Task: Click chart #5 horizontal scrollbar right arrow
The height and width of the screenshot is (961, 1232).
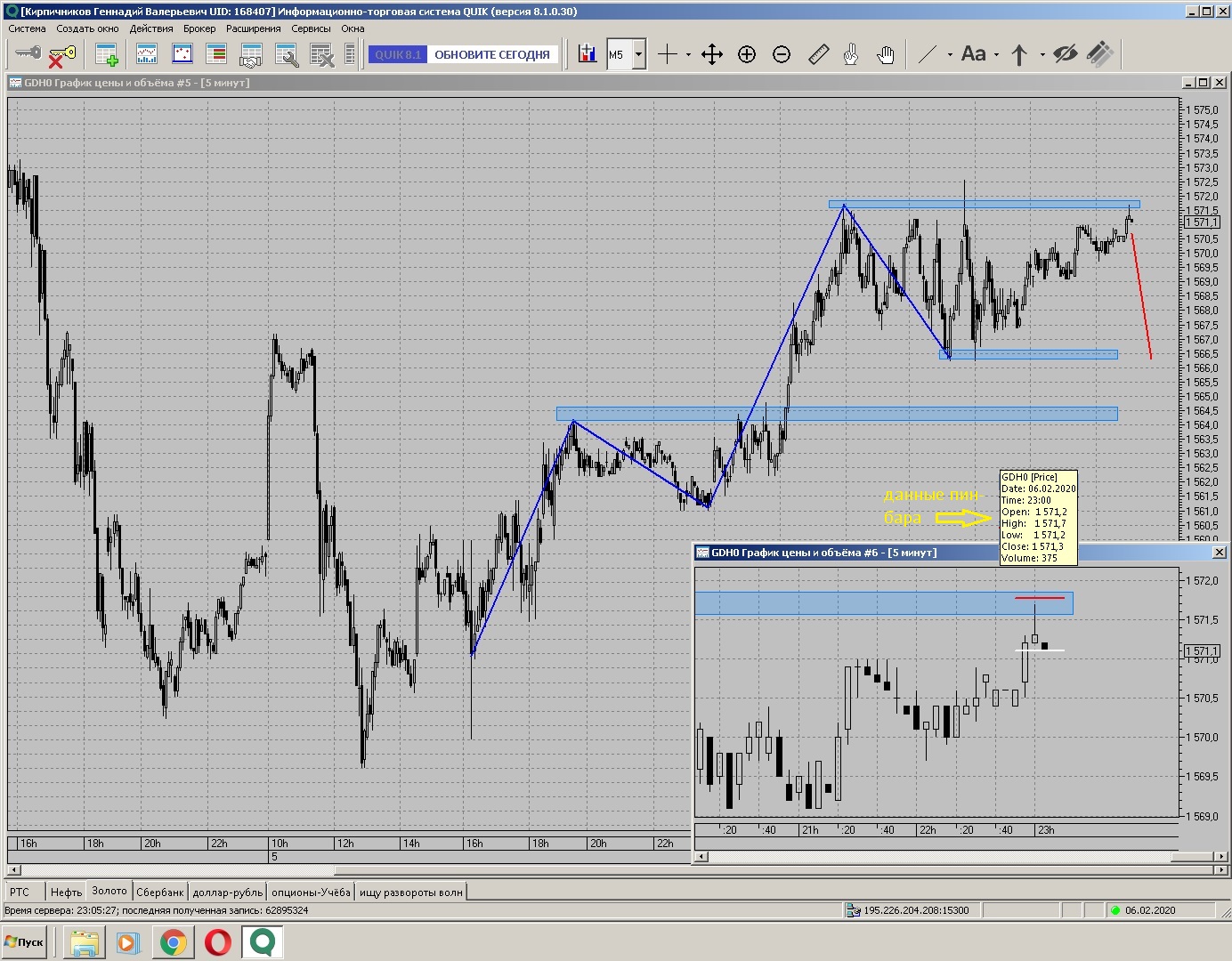Action: click(x=1220, y=869)
